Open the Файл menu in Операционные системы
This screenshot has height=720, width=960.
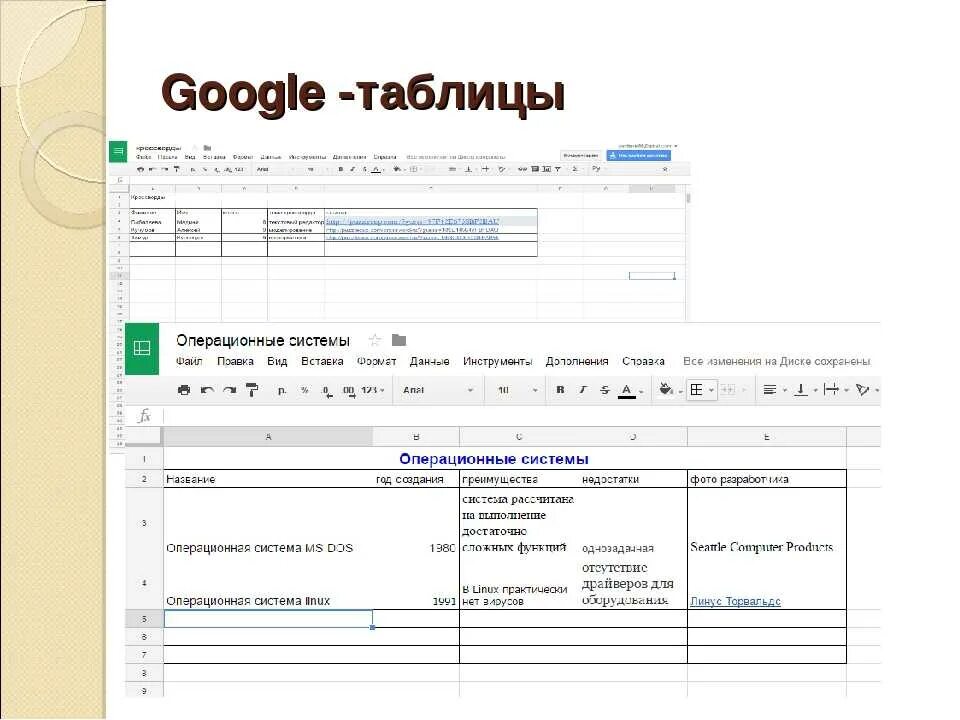point(189,361)
